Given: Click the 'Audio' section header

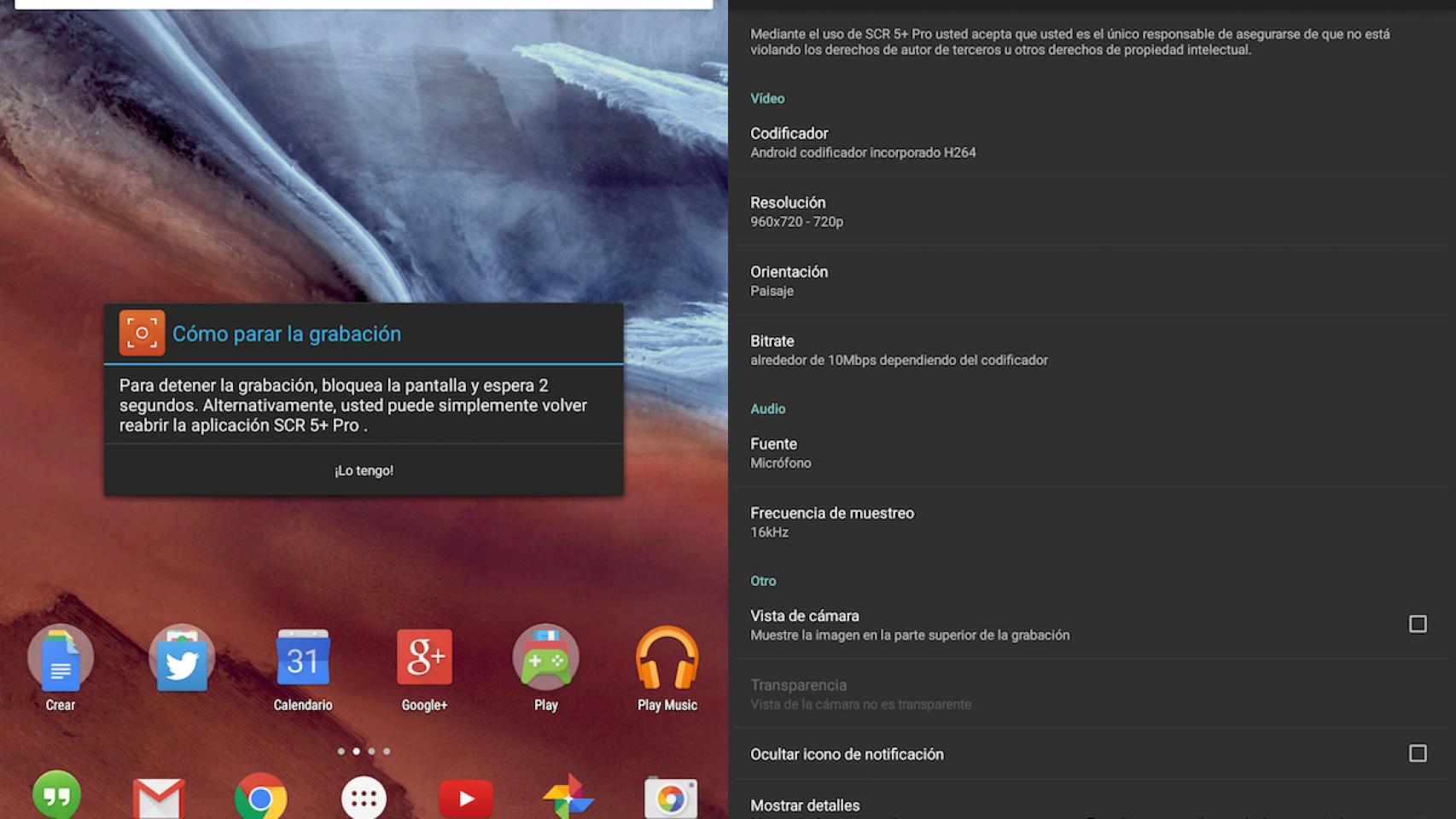Looking at the screenshot, I should pos(768,409).
